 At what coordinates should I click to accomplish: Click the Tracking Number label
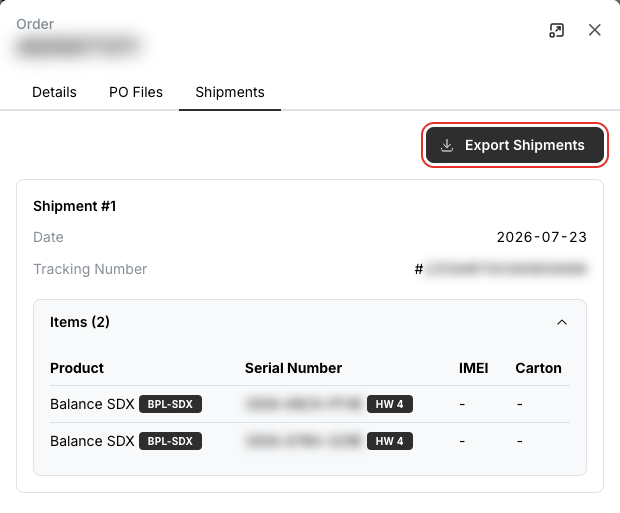click(90, 269)
